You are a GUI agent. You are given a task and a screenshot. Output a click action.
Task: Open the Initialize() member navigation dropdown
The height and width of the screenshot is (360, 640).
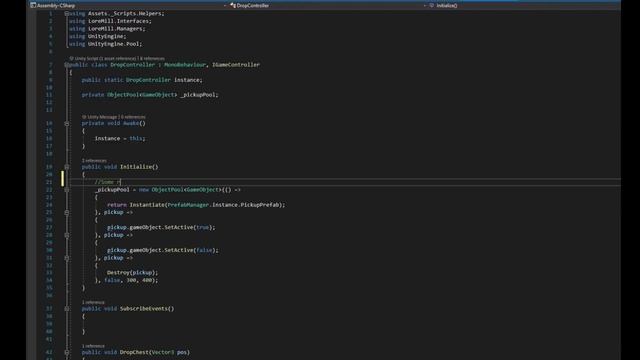point(524,5)
